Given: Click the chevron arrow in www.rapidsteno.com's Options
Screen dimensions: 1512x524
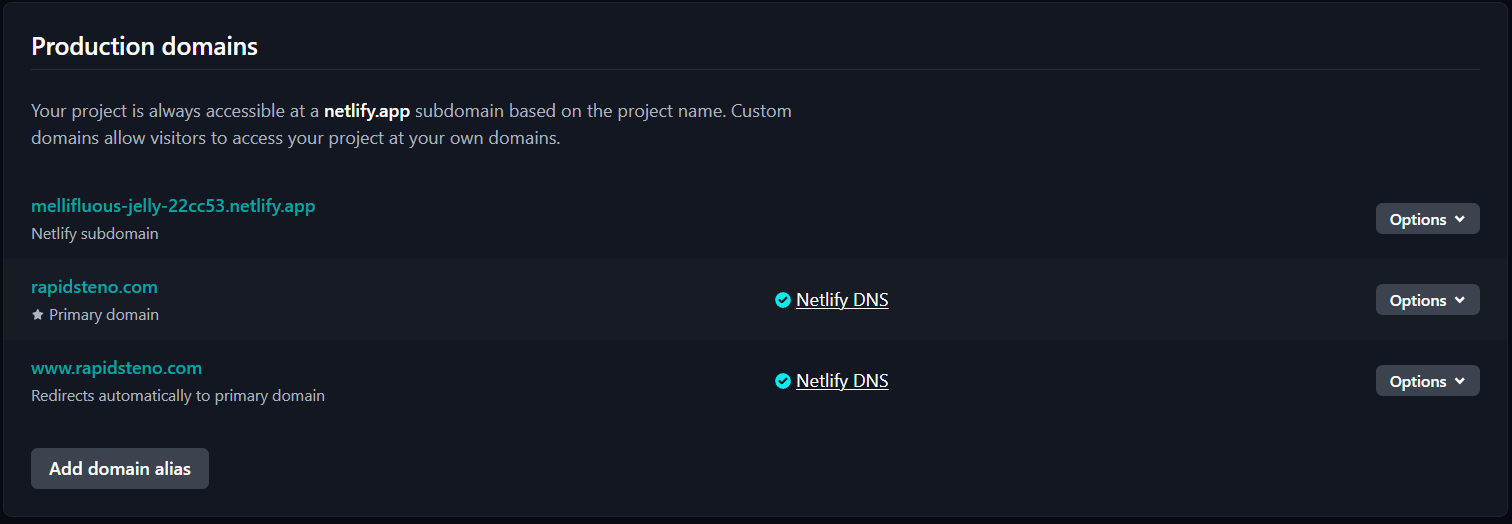Looking at the screenshot, I should click(x=1460, y=381).
